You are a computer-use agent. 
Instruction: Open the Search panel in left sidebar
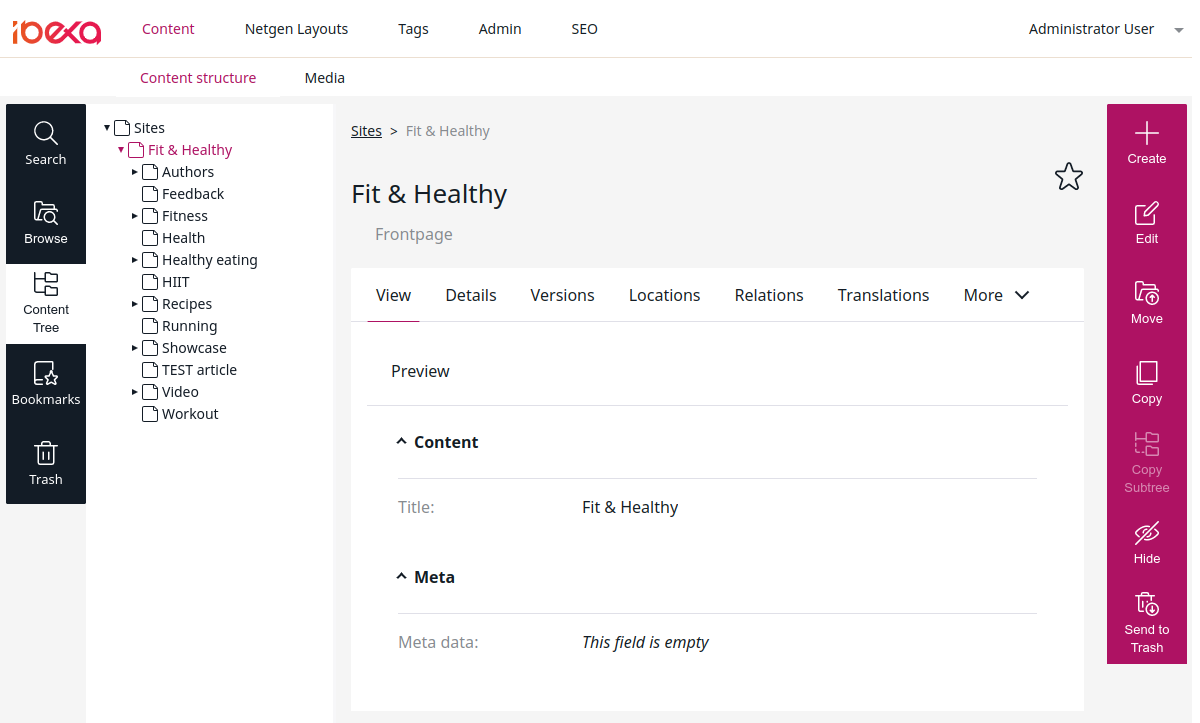tap(45, 144)
